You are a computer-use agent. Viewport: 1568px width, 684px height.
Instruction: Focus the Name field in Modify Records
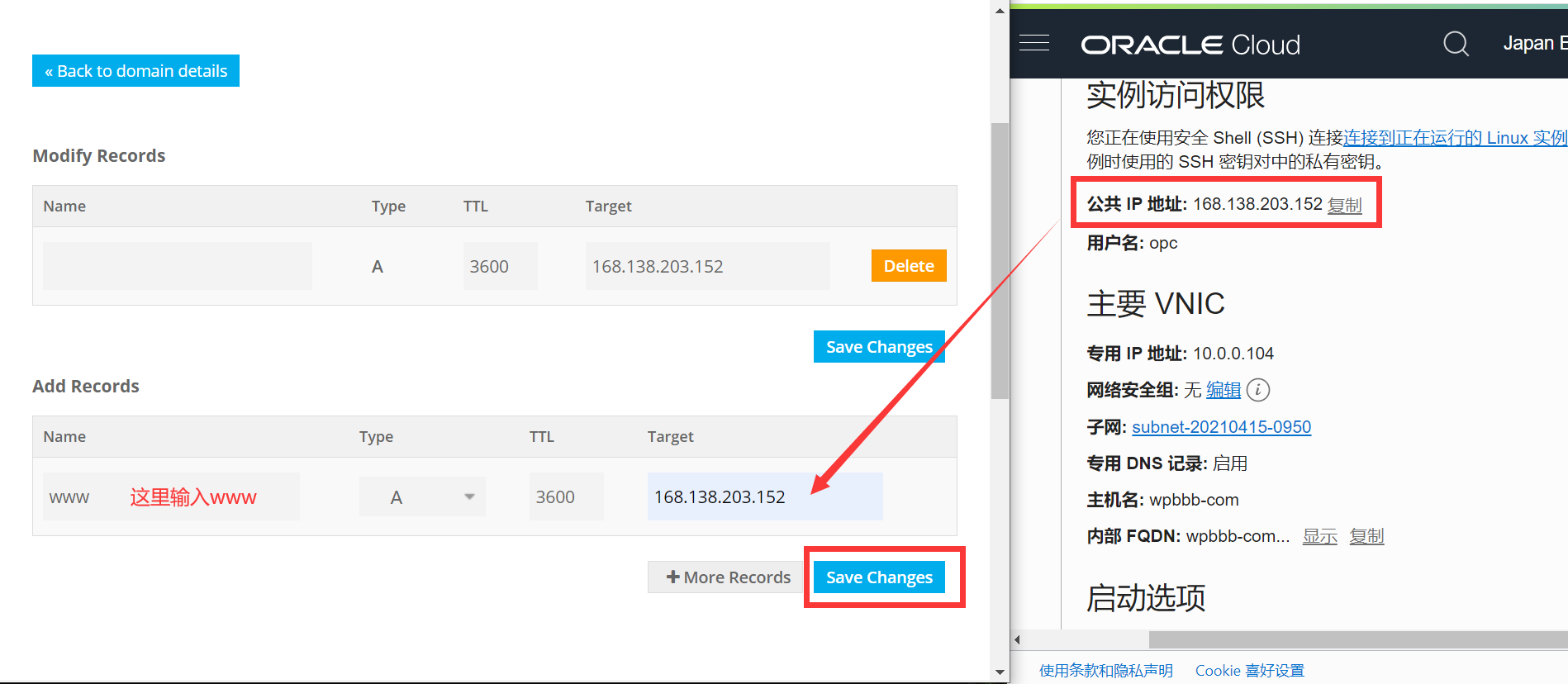(178, 266)
